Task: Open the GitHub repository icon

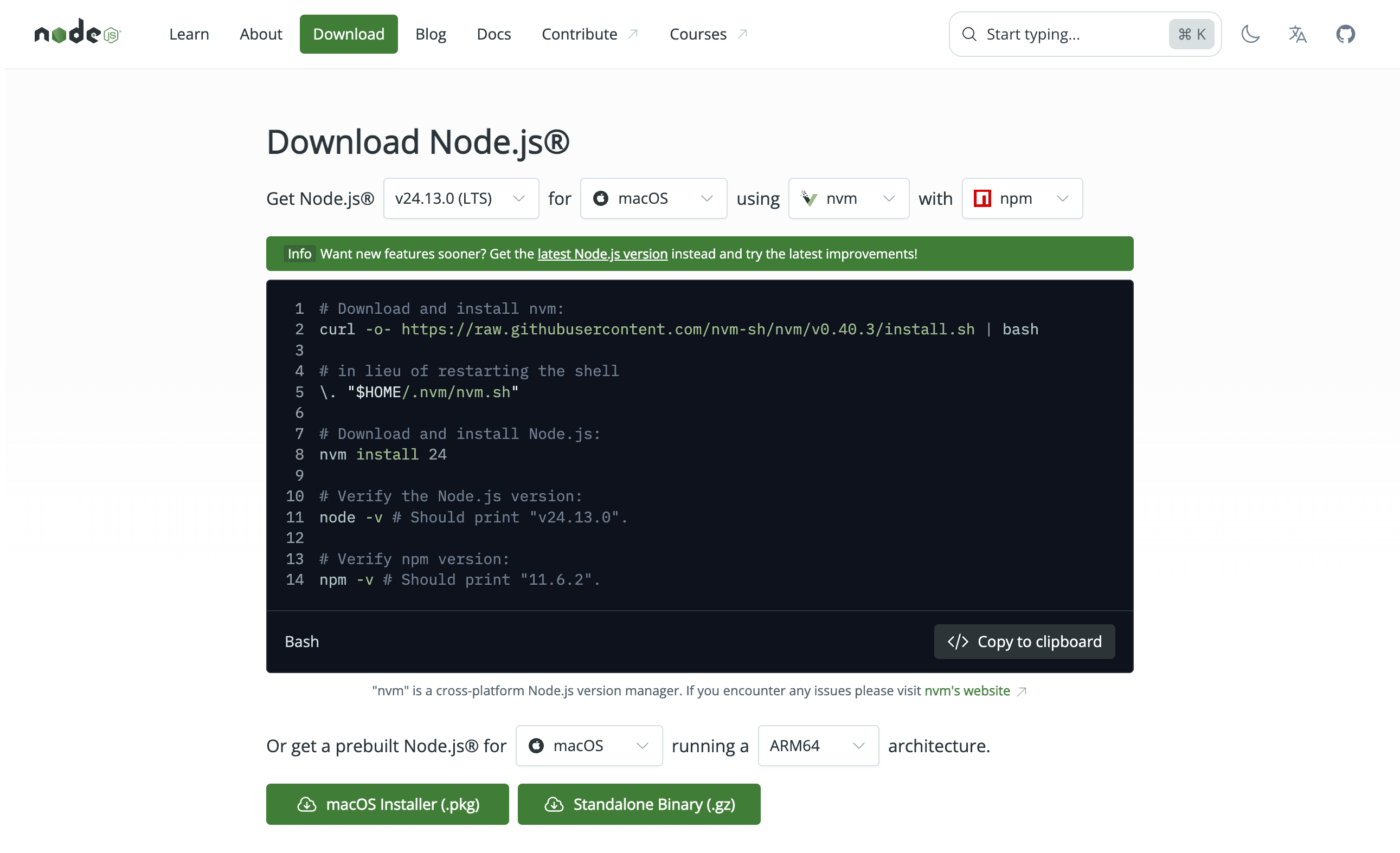Action: click(1345, 34)
